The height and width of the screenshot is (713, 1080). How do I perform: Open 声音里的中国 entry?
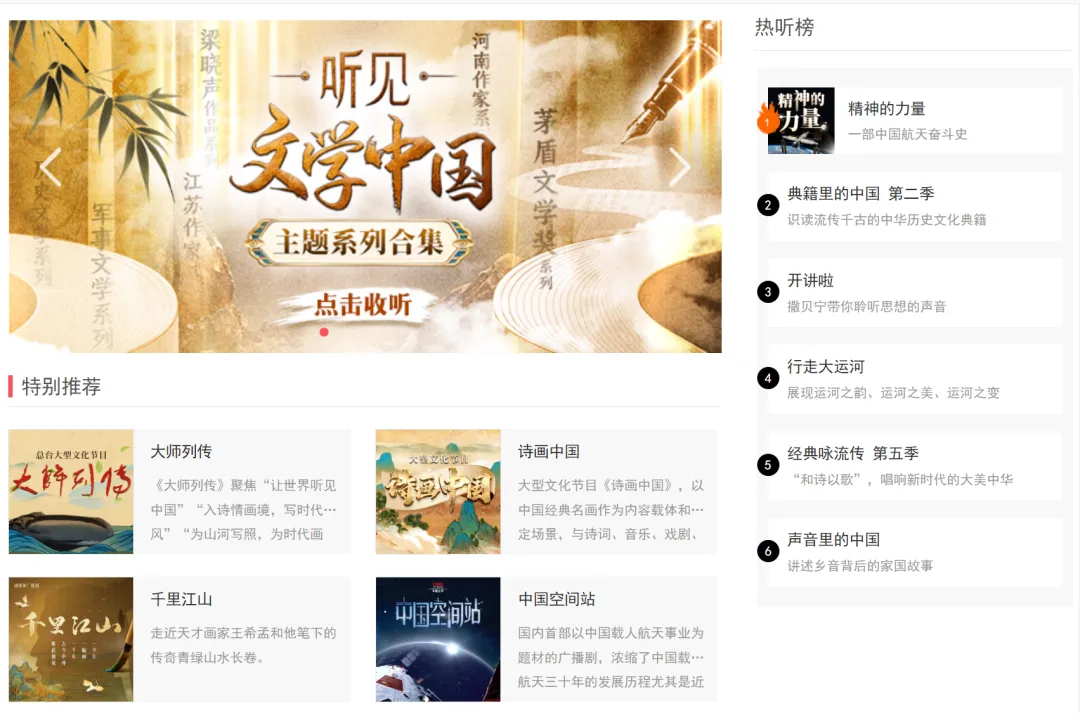tap(834, 539)
